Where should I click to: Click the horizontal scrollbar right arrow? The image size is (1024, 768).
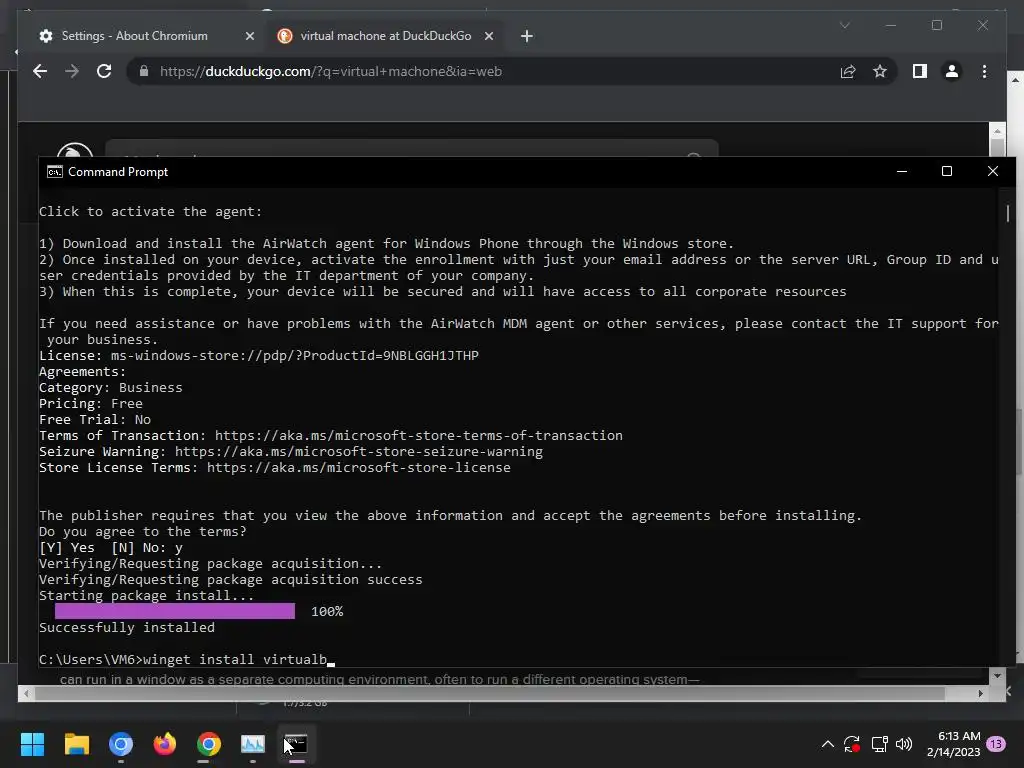pos(980,694)
